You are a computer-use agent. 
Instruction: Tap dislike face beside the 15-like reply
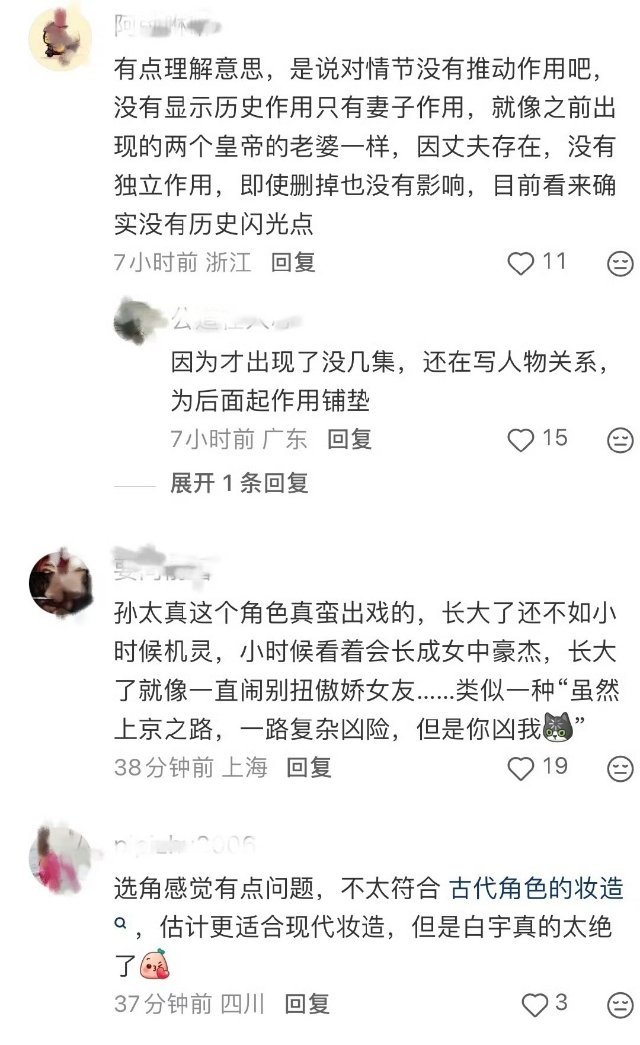click(620, 440)
